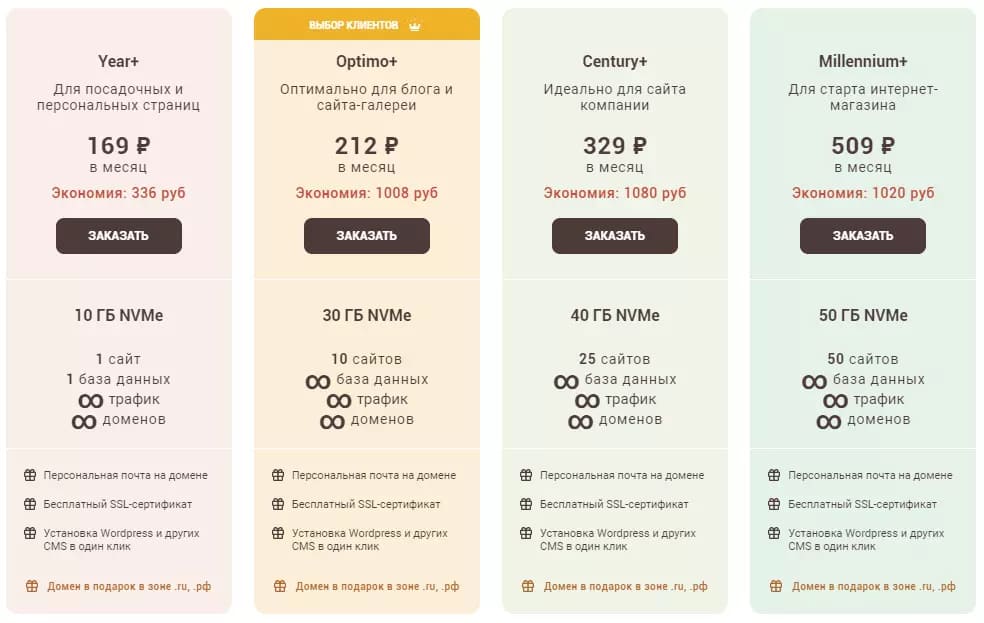Click the 30 ГБ NVMe storage heading
The height and width of the screenshot is (623, 984).
click(x=366, y=315)
